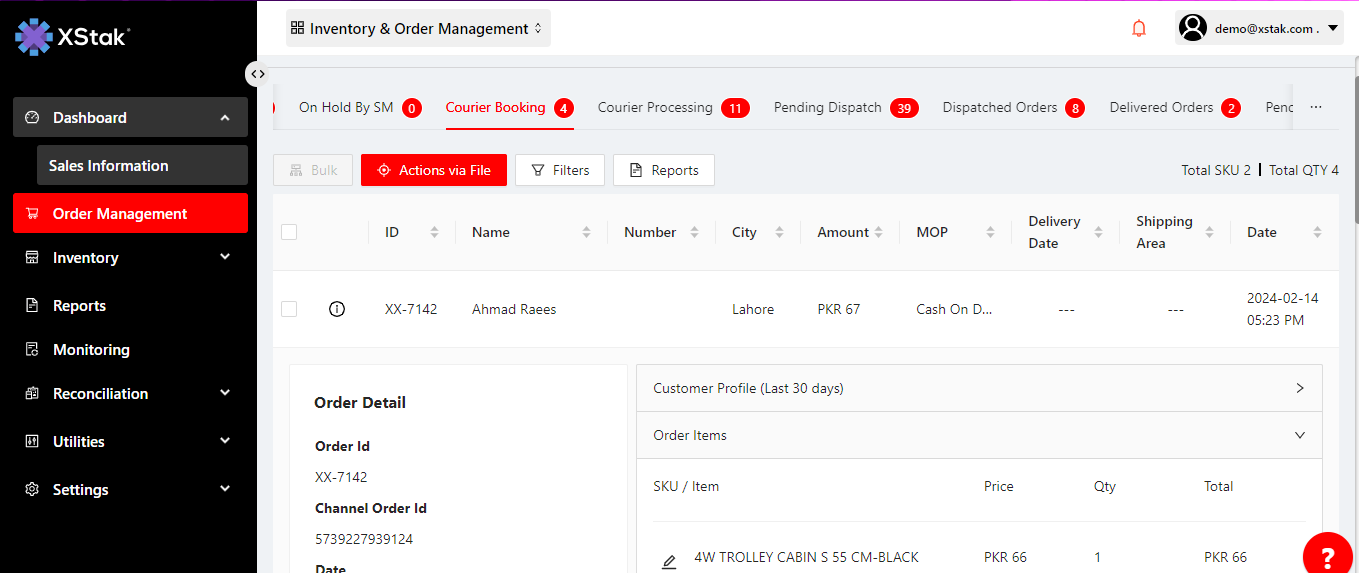
Task: Click the info icon beside order XX-7142
Action: (337, 309)
